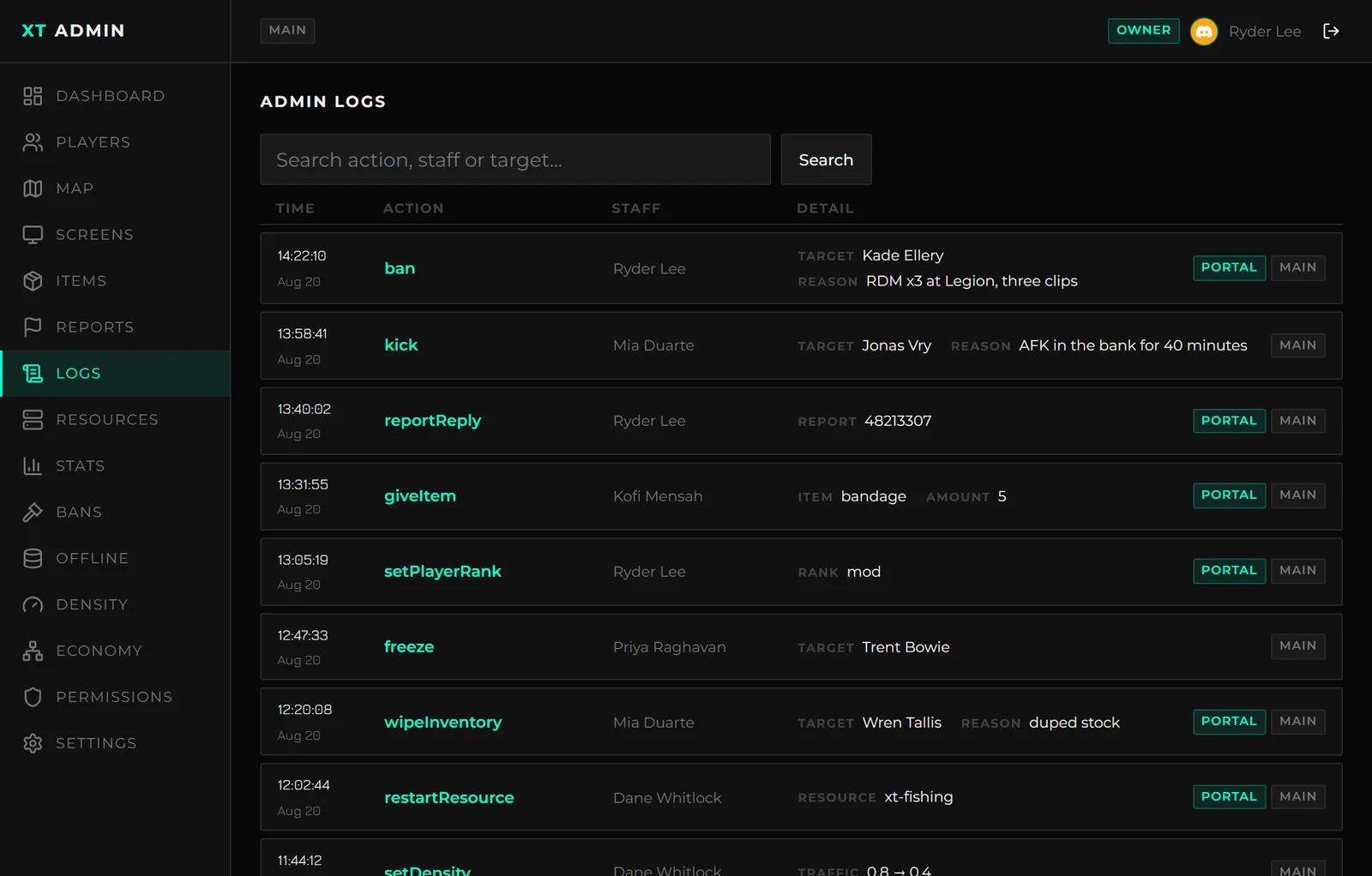
Task: Click the MAIN server badge in header
Action: [287, 31]
